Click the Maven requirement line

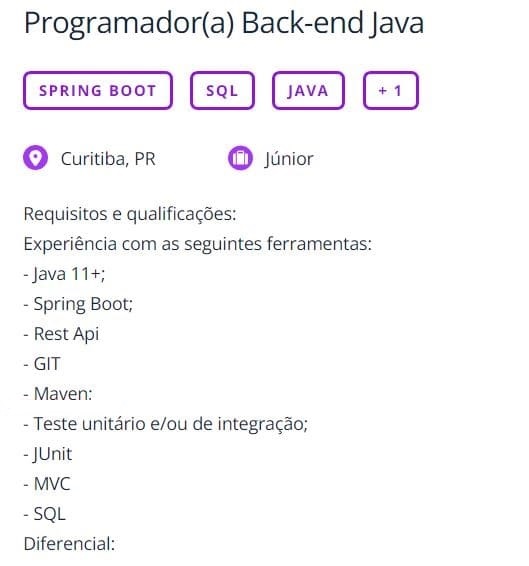58,393
